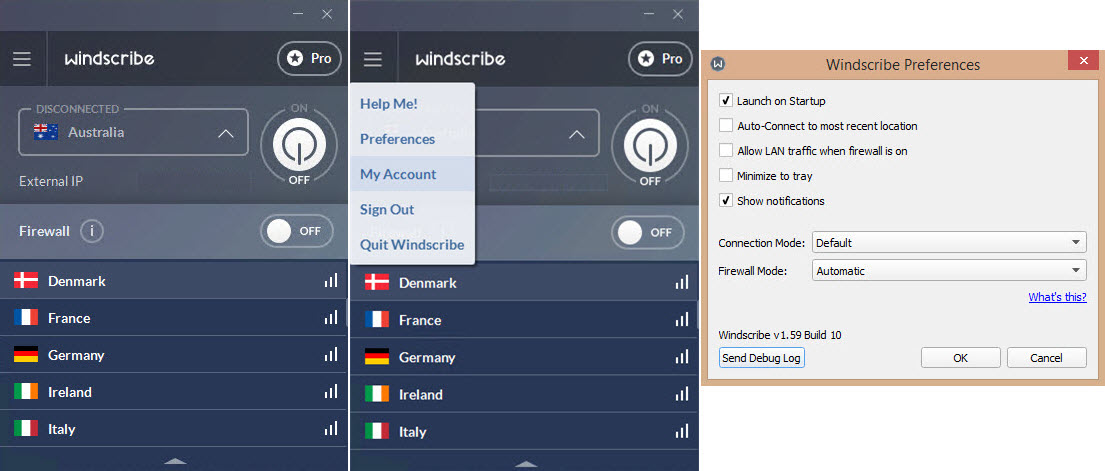Select Italy in left window list
Viewport: 1105px width, 471px height.
173,429
